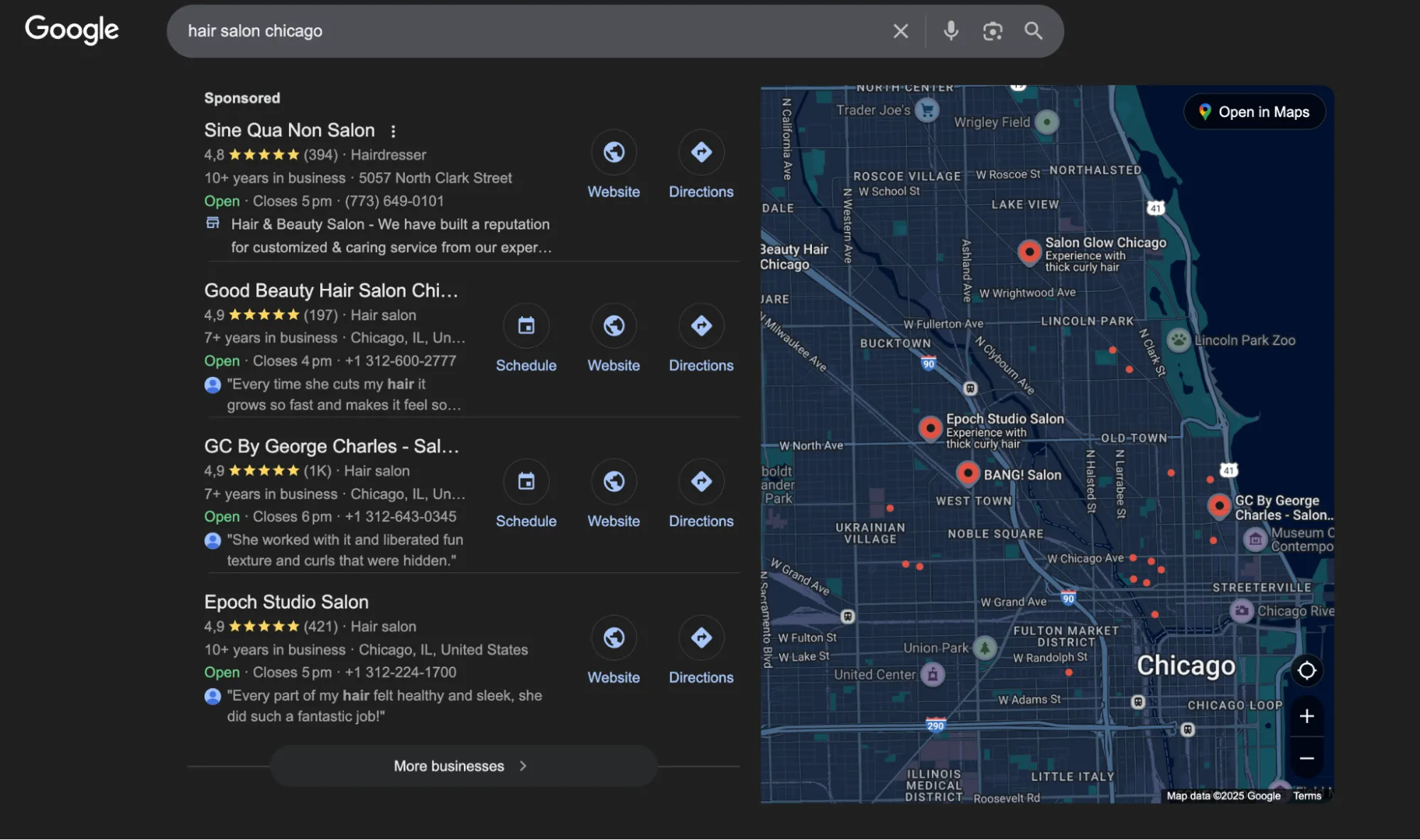Screen dimensions: 1420x840
Task: Select Salon Glow Chicago map pin
Action: [1029, 252]
